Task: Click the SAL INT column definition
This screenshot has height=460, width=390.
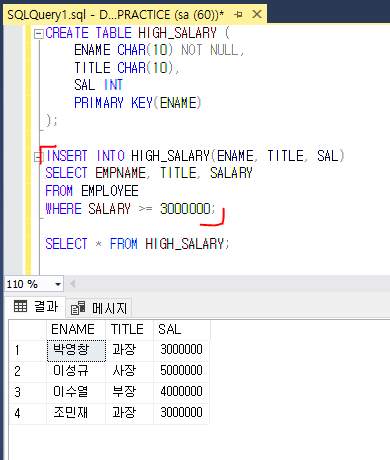Action: (x=98, y=85)
